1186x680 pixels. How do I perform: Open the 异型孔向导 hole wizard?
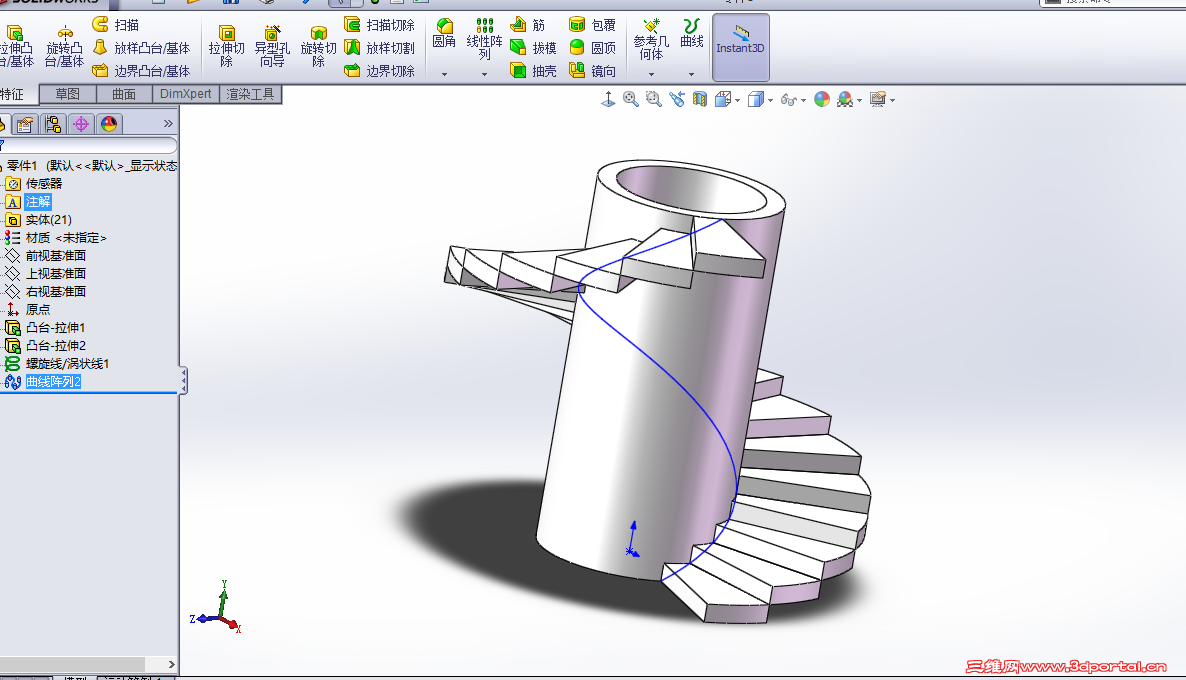click(272, 47)
